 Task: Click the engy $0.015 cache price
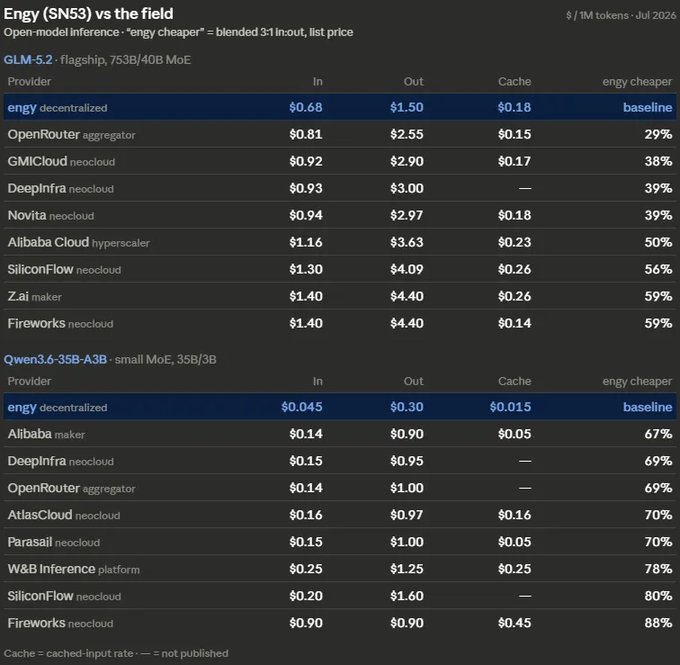(x=510, y=407)
